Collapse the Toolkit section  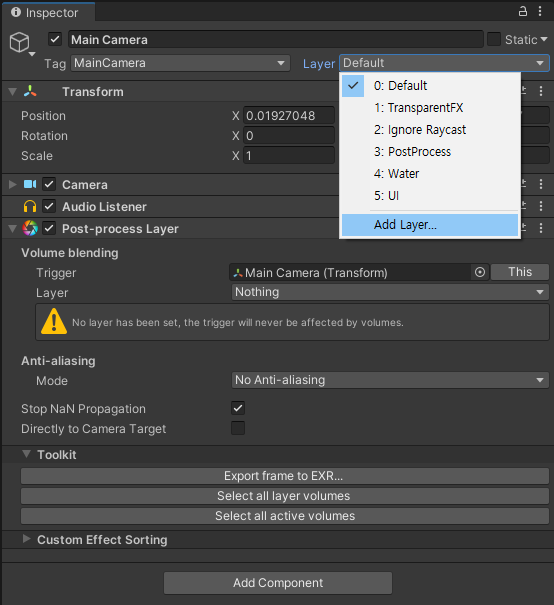pyautogui.click(x=26, y=454)
